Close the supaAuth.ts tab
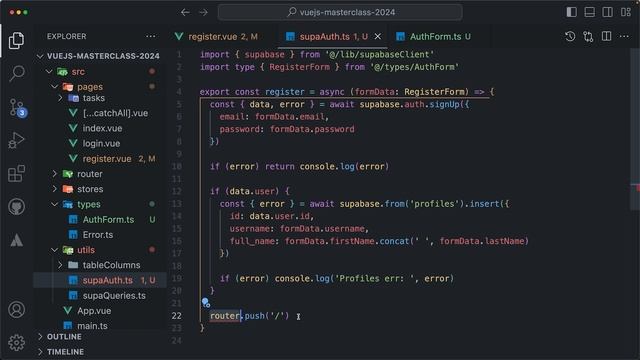 pyautogui.click(x=378, y=36)
